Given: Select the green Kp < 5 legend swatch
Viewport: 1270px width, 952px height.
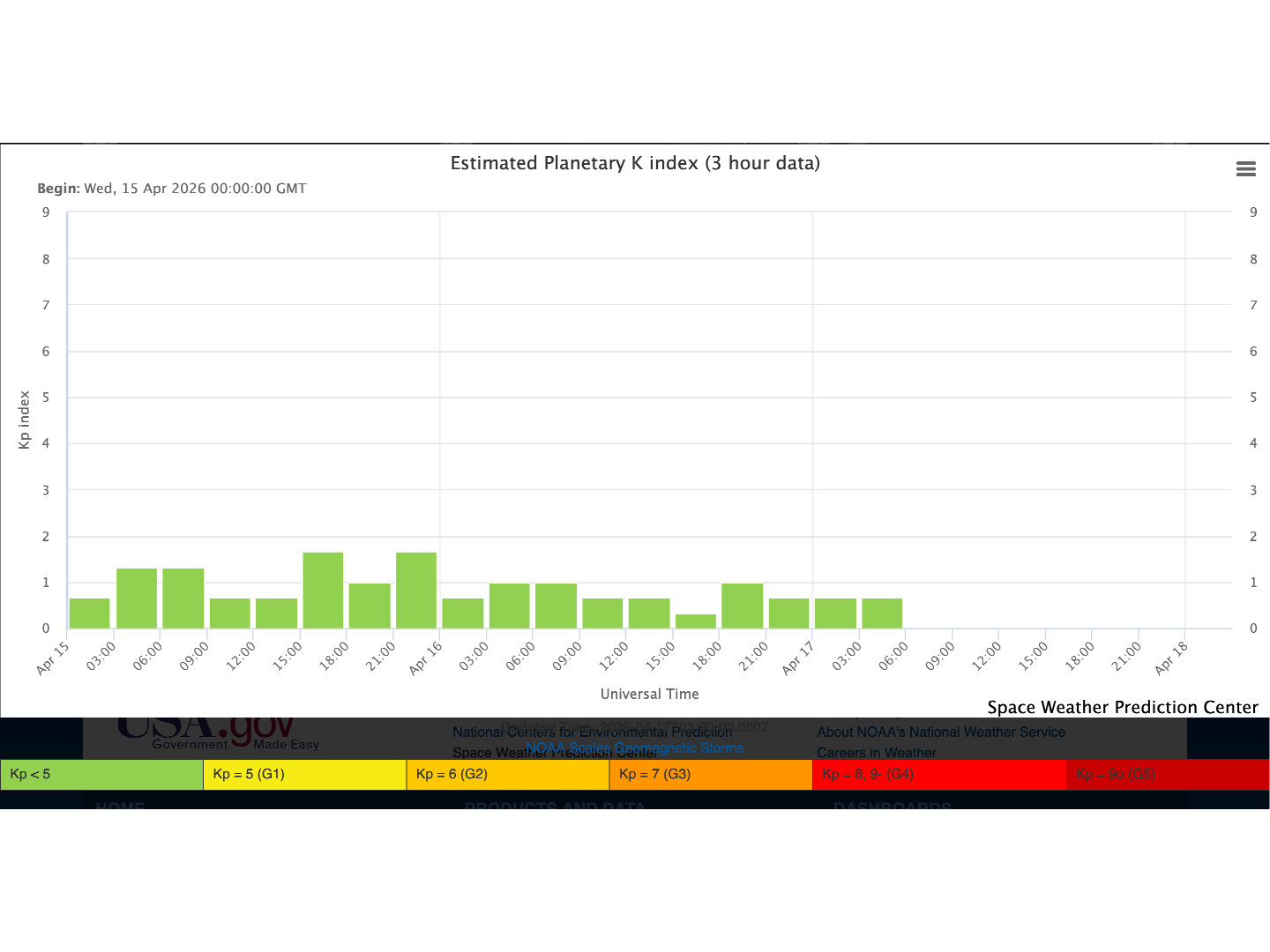Looking at the screenshot, I should click(x=101, y=774).
